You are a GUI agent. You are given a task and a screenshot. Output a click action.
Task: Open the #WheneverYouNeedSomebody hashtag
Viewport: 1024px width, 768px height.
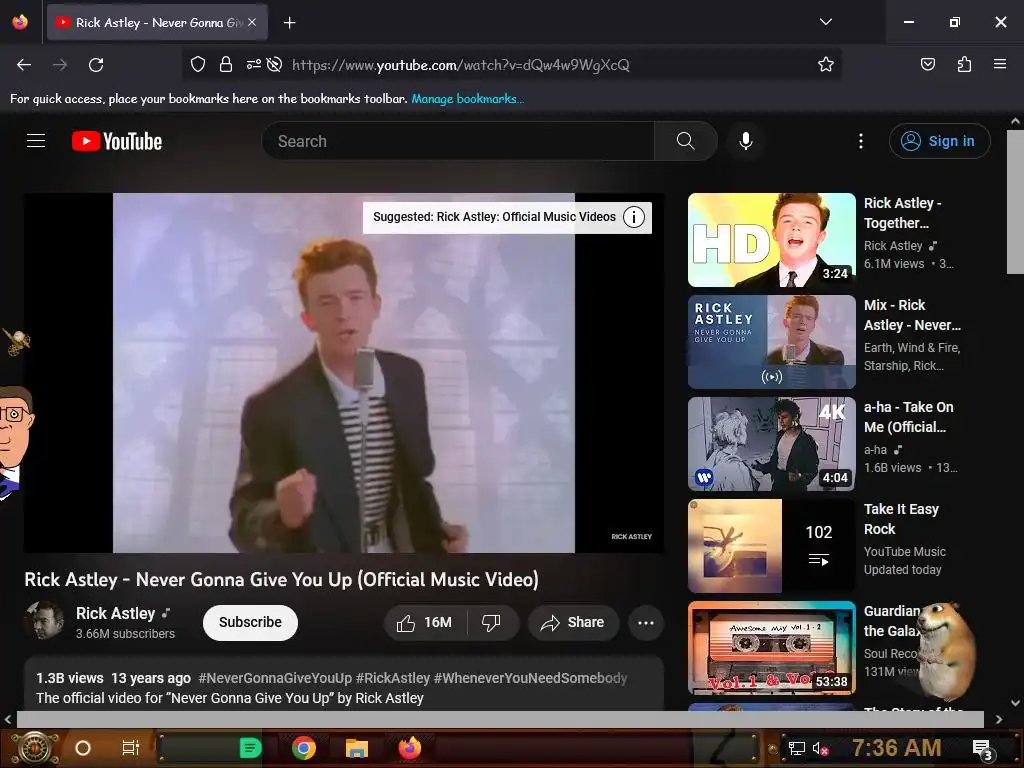530,678
